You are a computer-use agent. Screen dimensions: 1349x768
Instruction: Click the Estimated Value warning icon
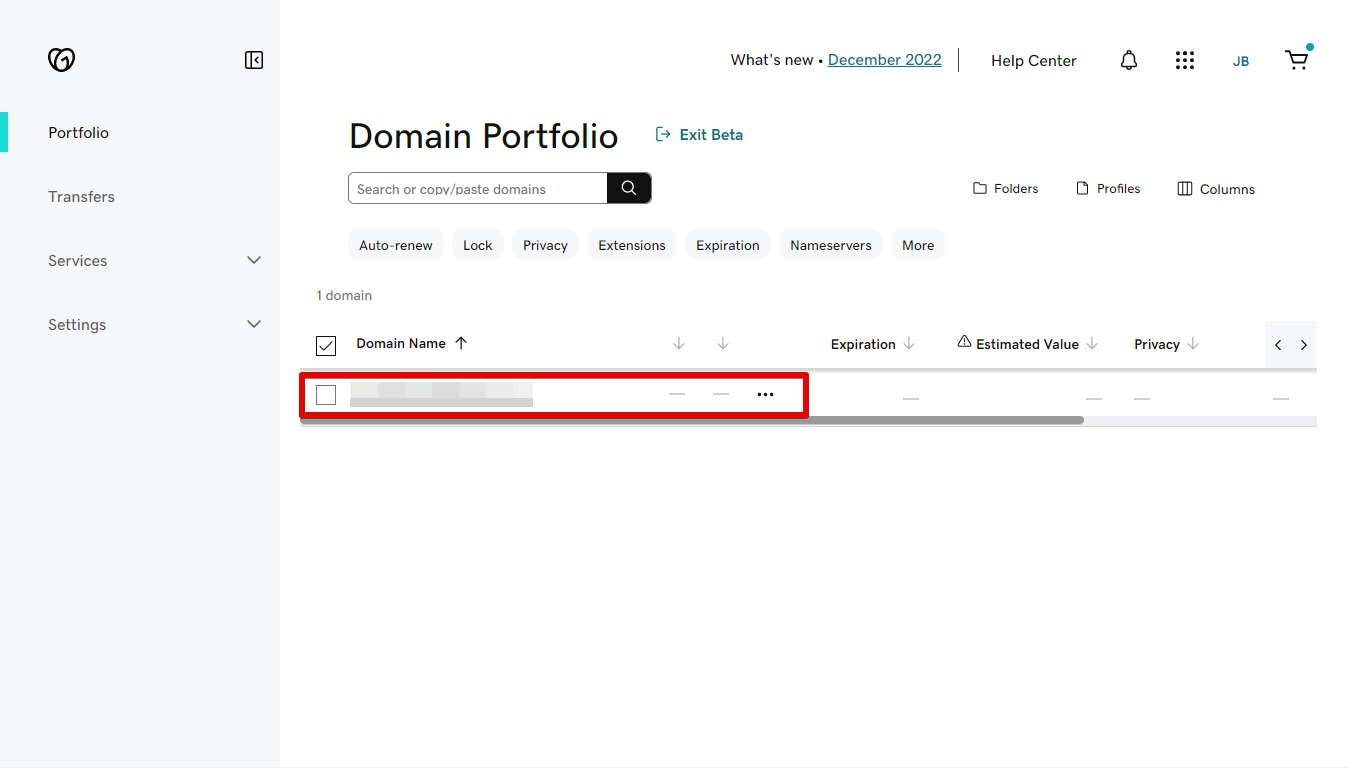point(964,342)
